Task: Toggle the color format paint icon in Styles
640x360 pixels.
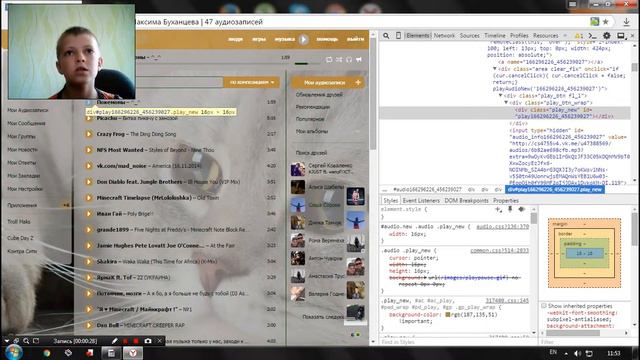Action: click(522, 209)
